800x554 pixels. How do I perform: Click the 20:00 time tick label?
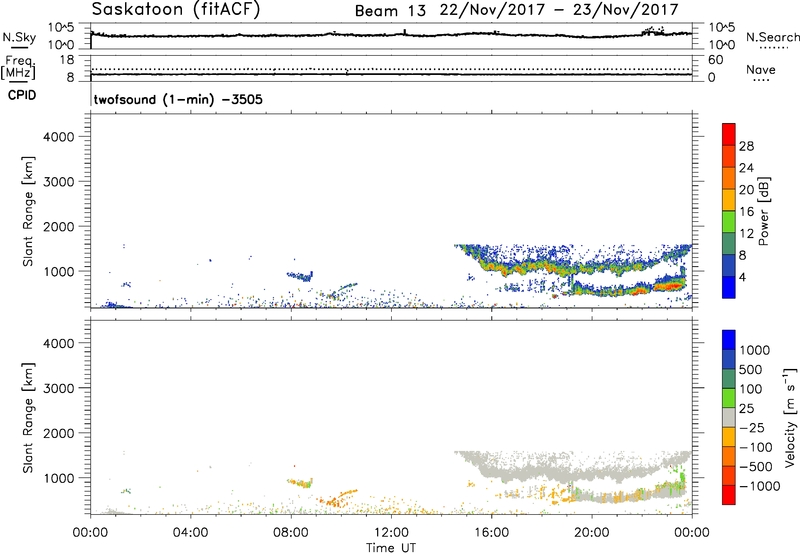click(592, 533)
